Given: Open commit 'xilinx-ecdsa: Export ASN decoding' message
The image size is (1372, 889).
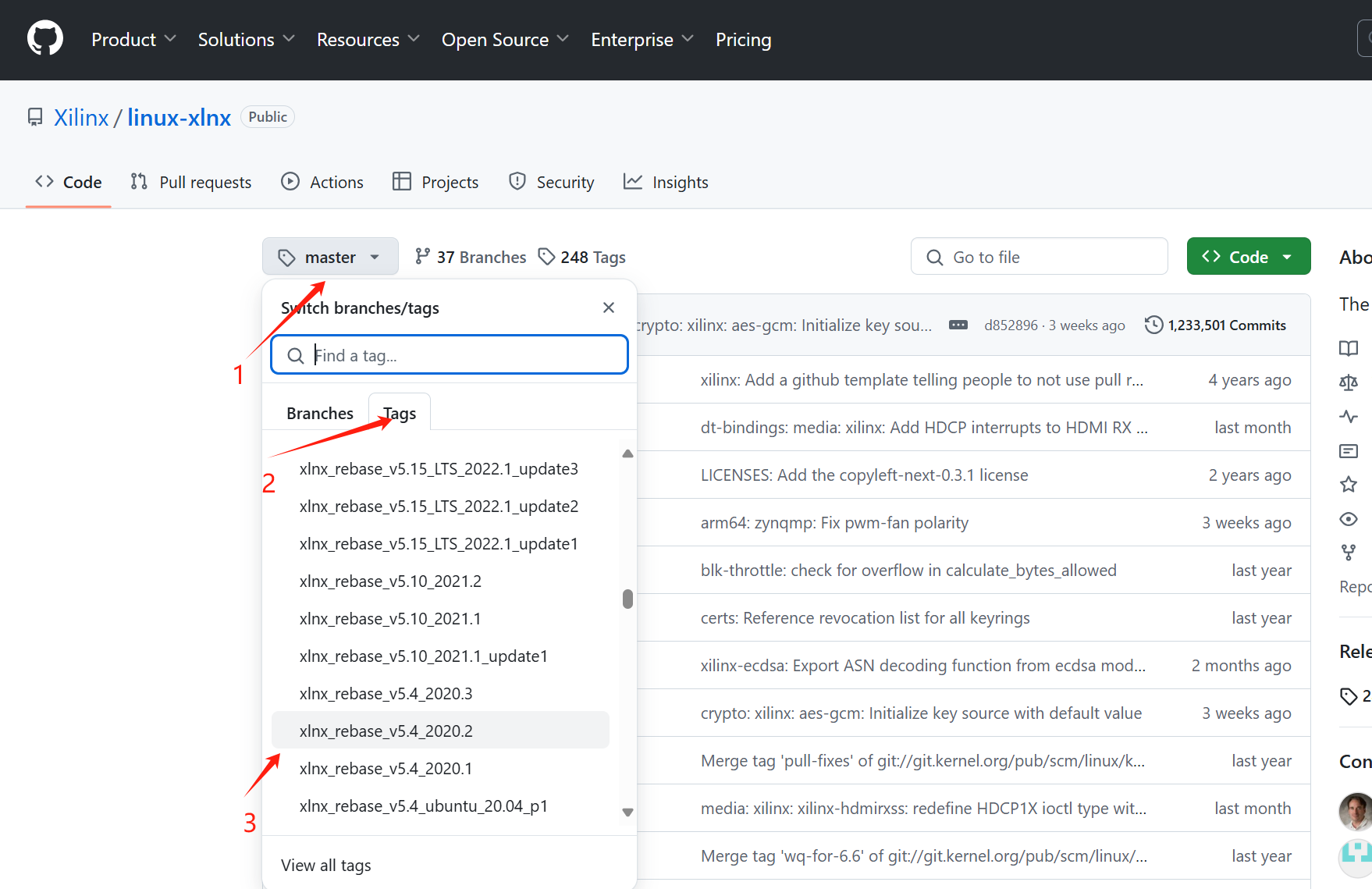Looking at the screenshot, I should [923, 666].
